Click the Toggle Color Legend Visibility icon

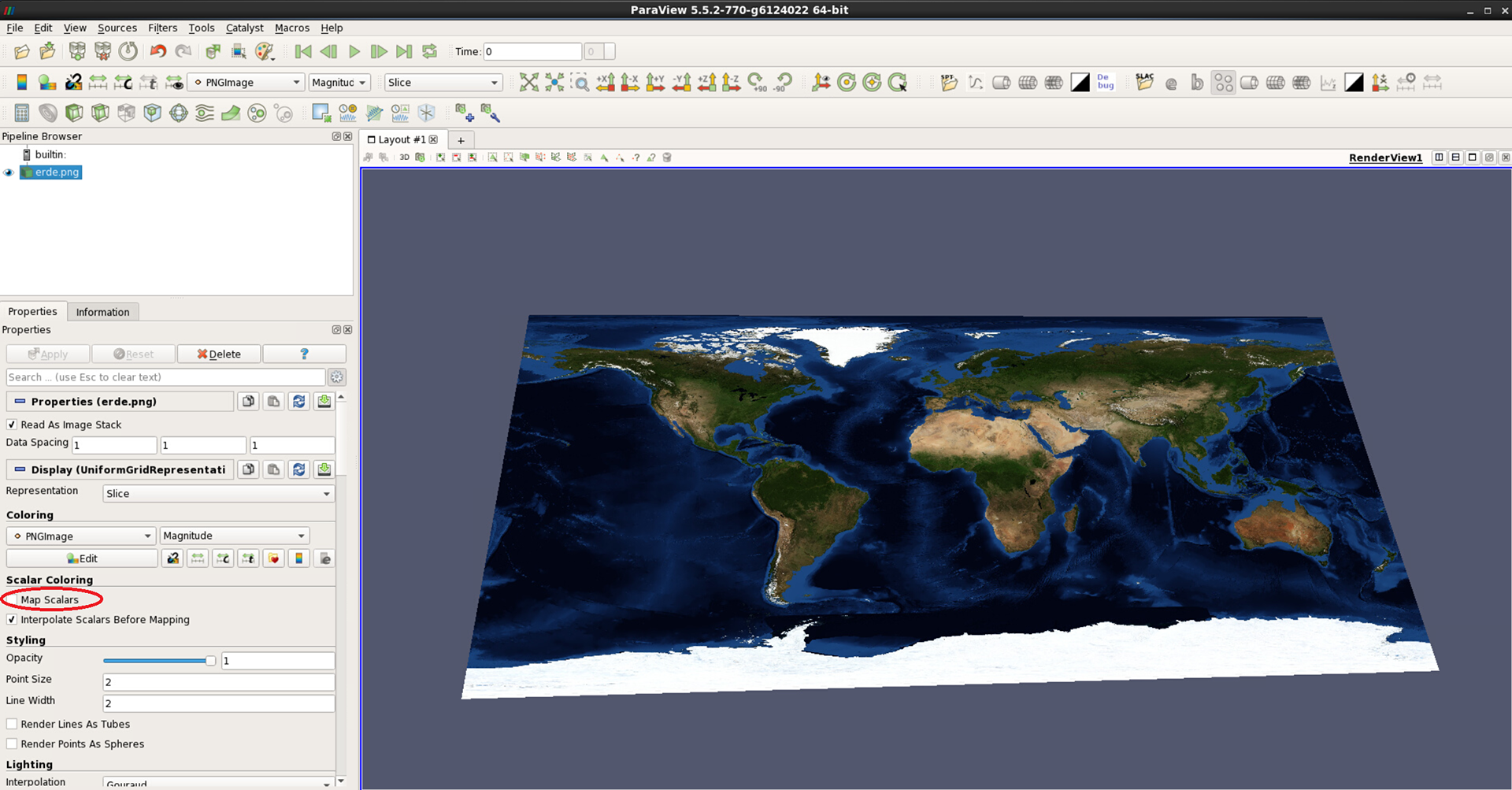[22, 83]
